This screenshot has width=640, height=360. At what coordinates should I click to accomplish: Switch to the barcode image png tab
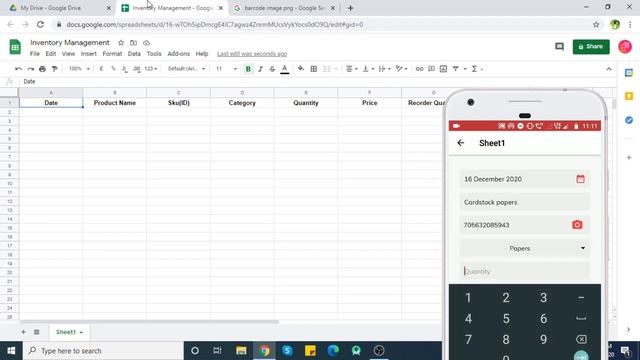[x=284, y=8]
